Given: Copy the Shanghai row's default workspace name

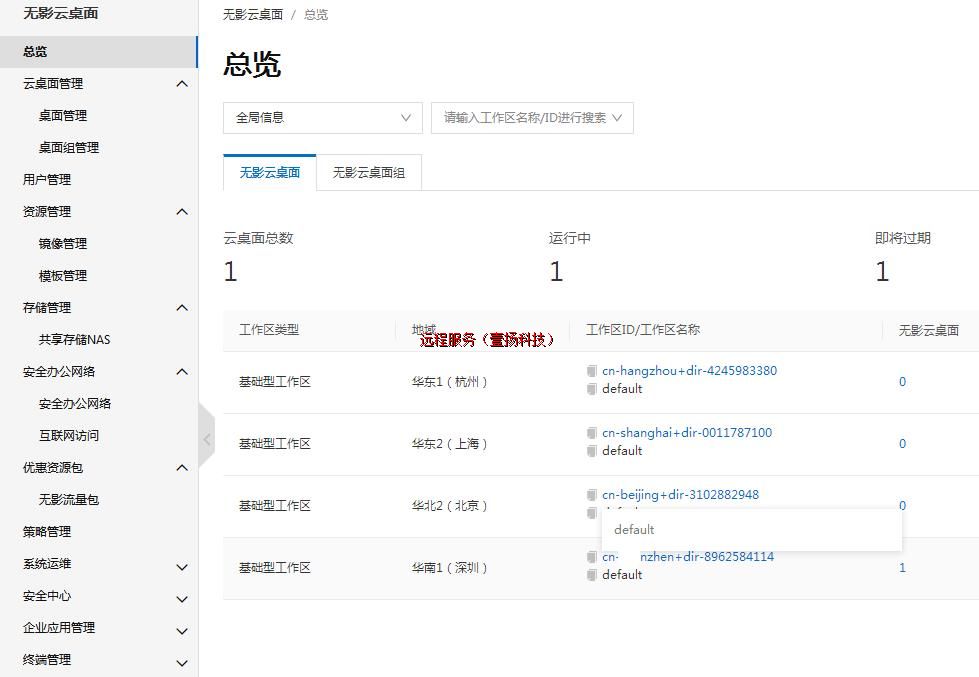Looking at the screenshot, I should pyautogui.click(x=592, y=451).
